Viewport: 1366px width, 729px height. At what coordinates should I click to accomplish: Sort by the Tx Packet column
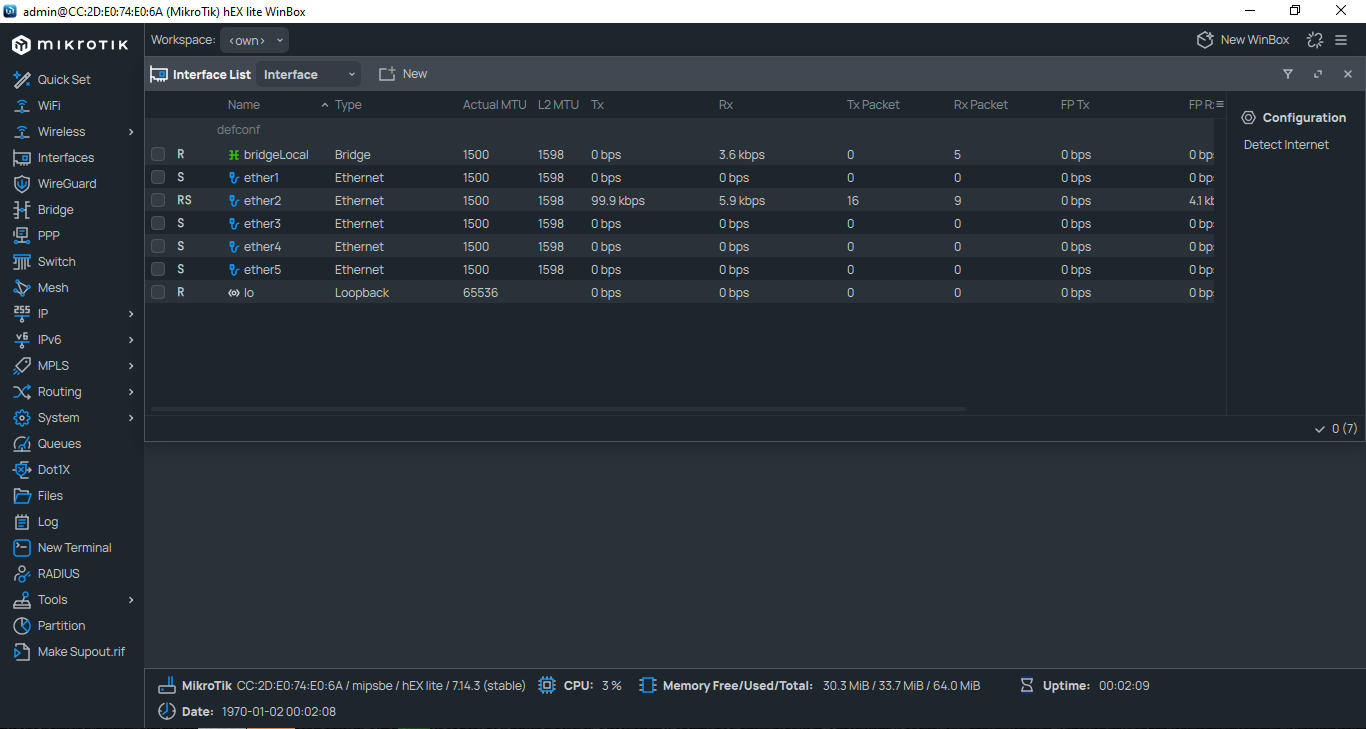[873, 104]
